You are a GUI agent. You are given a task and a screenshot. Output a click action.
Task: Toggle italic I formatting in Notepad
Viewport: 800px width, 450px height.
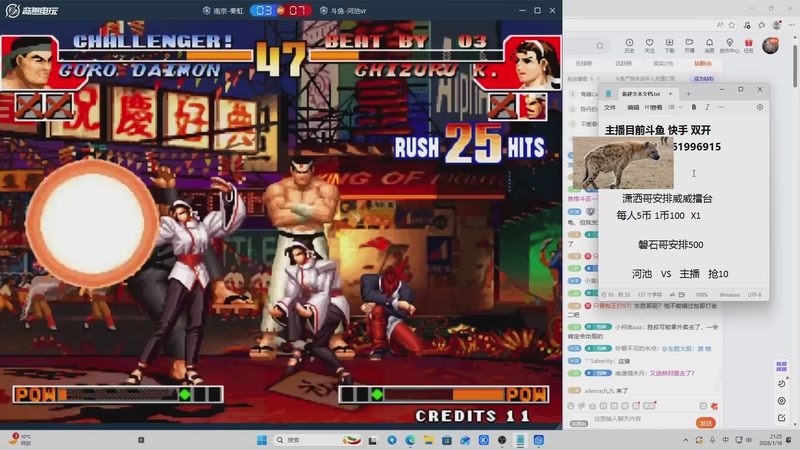pyautogui.click(x=707, y=107)
